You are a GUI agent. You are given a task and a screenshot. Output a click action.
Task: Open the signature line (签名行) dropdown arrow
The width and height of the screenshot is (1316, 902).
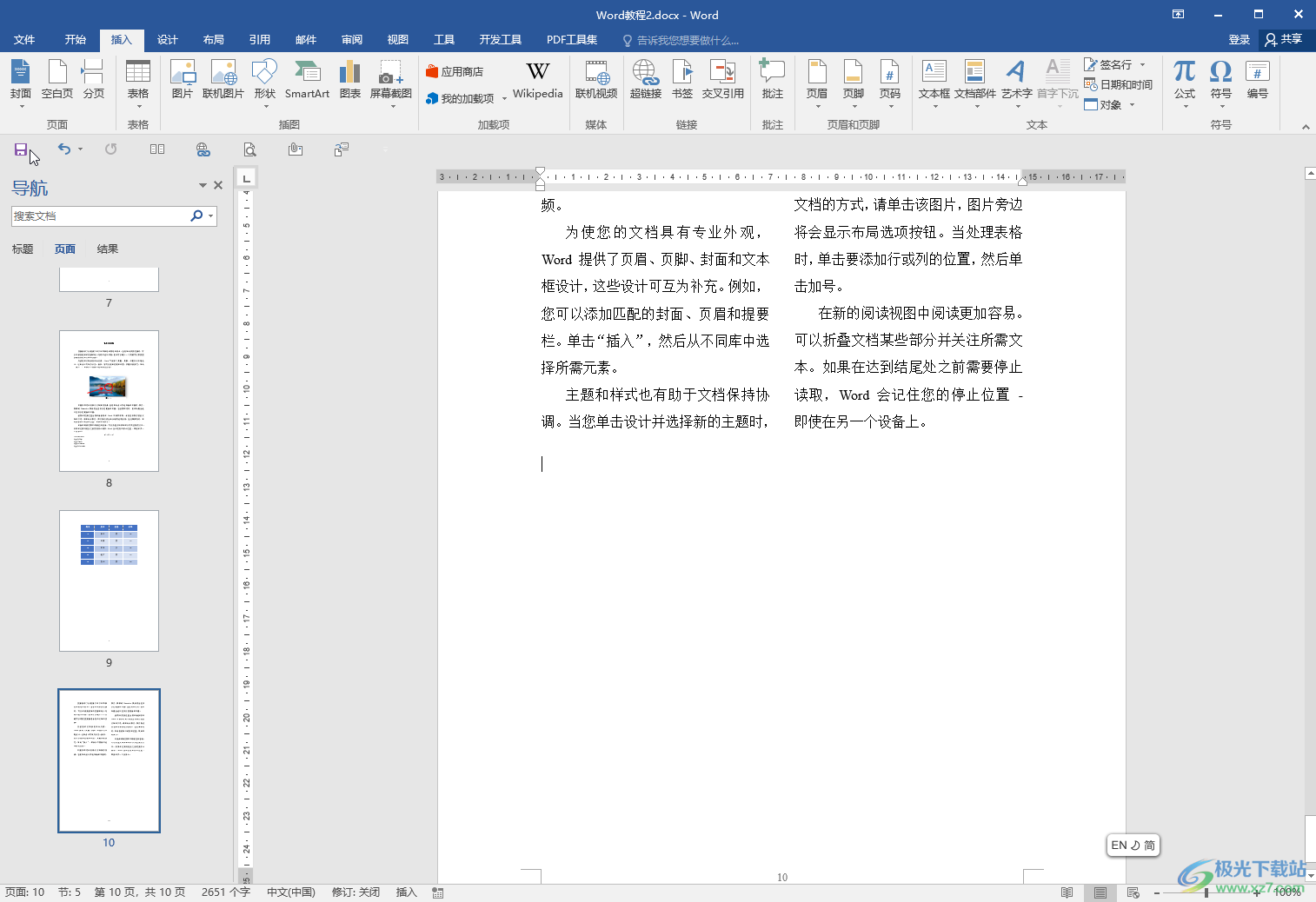tap(1143, 64)
